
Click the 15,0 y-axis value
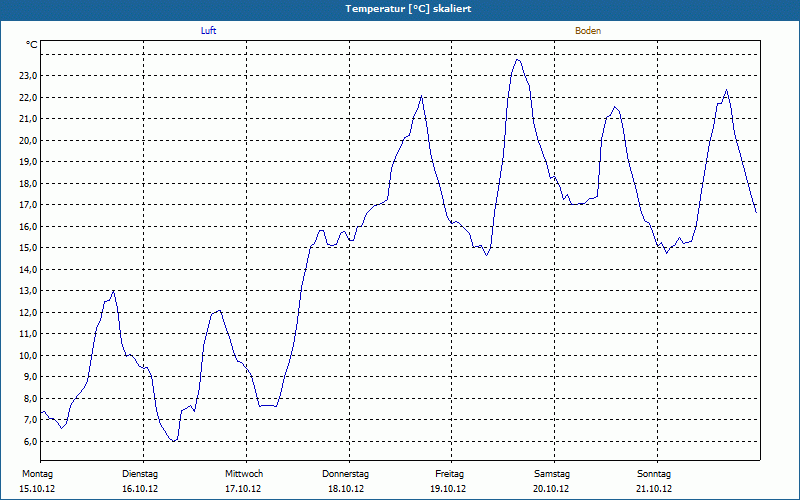[28, 248]
